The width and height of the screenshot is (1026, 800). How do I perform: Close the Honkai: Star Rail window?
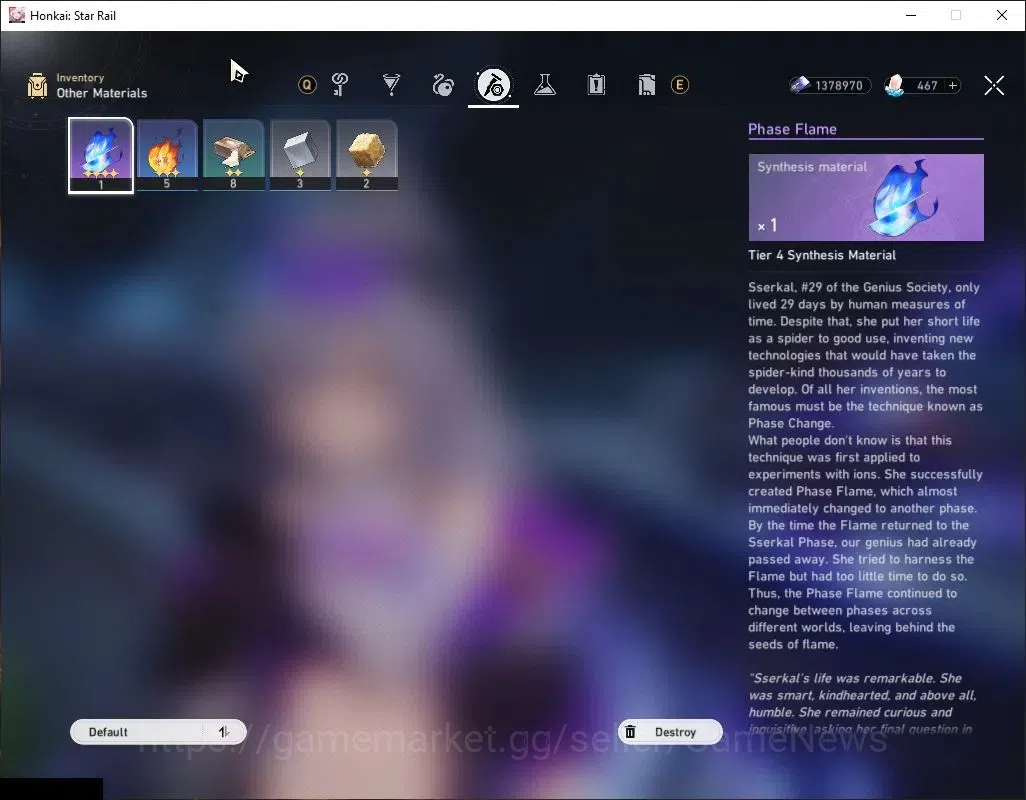(1002, 15)
